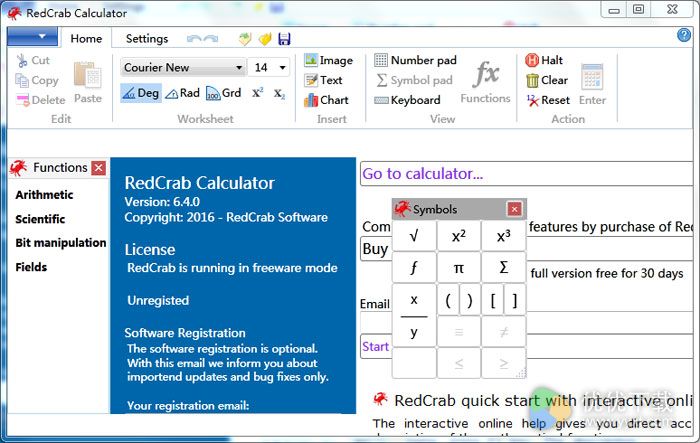Show the Number pad
The width and height of the screenshot is (700, 443).
point(416,60)
